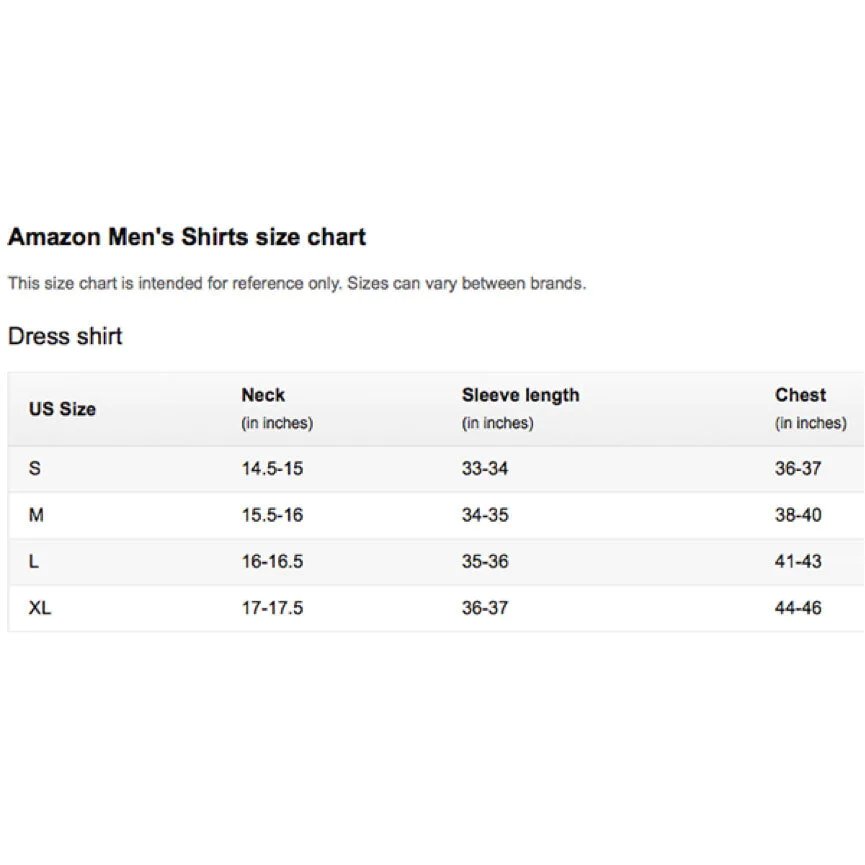Select the 'Dress shirt' subheading
865x865 pixels.
pyautogui.click(x=65, y=336)
